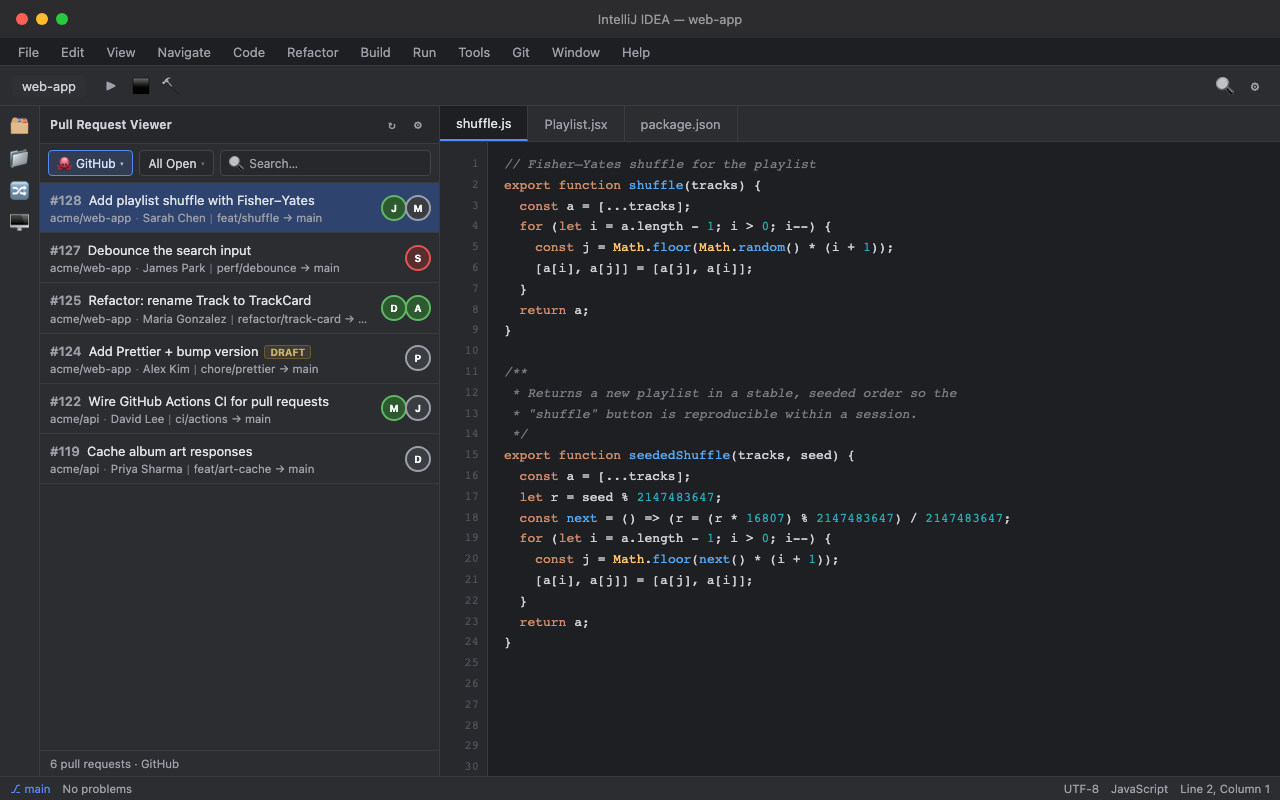Select PR #127 Debounce the search input
The image size is (1280, 800).
pos(239,258)
